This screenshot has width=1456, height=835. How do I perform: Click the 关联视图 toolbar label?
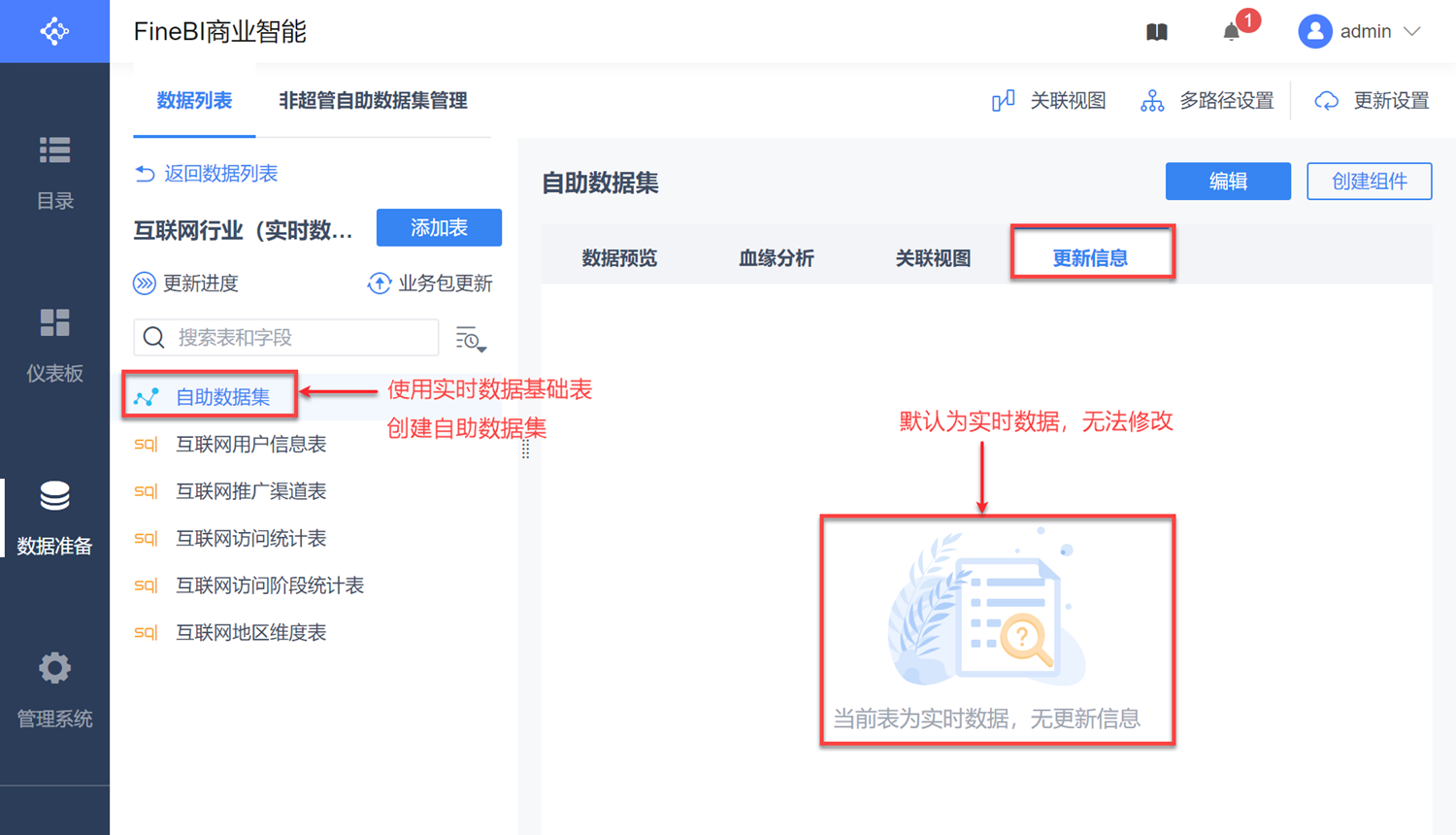click(1068, 101)
